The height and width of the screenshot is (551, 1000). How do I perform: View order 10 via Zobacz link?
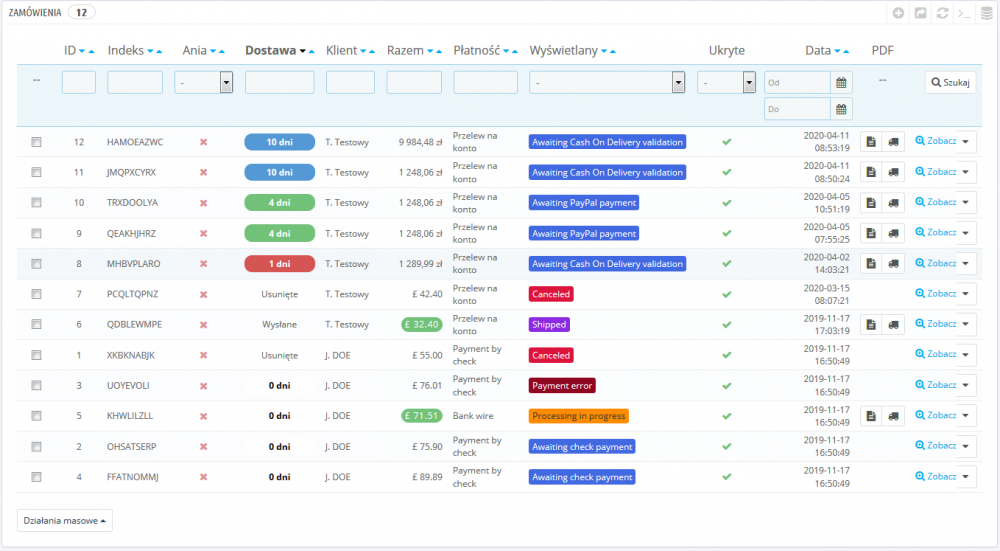tap(936, 202)
